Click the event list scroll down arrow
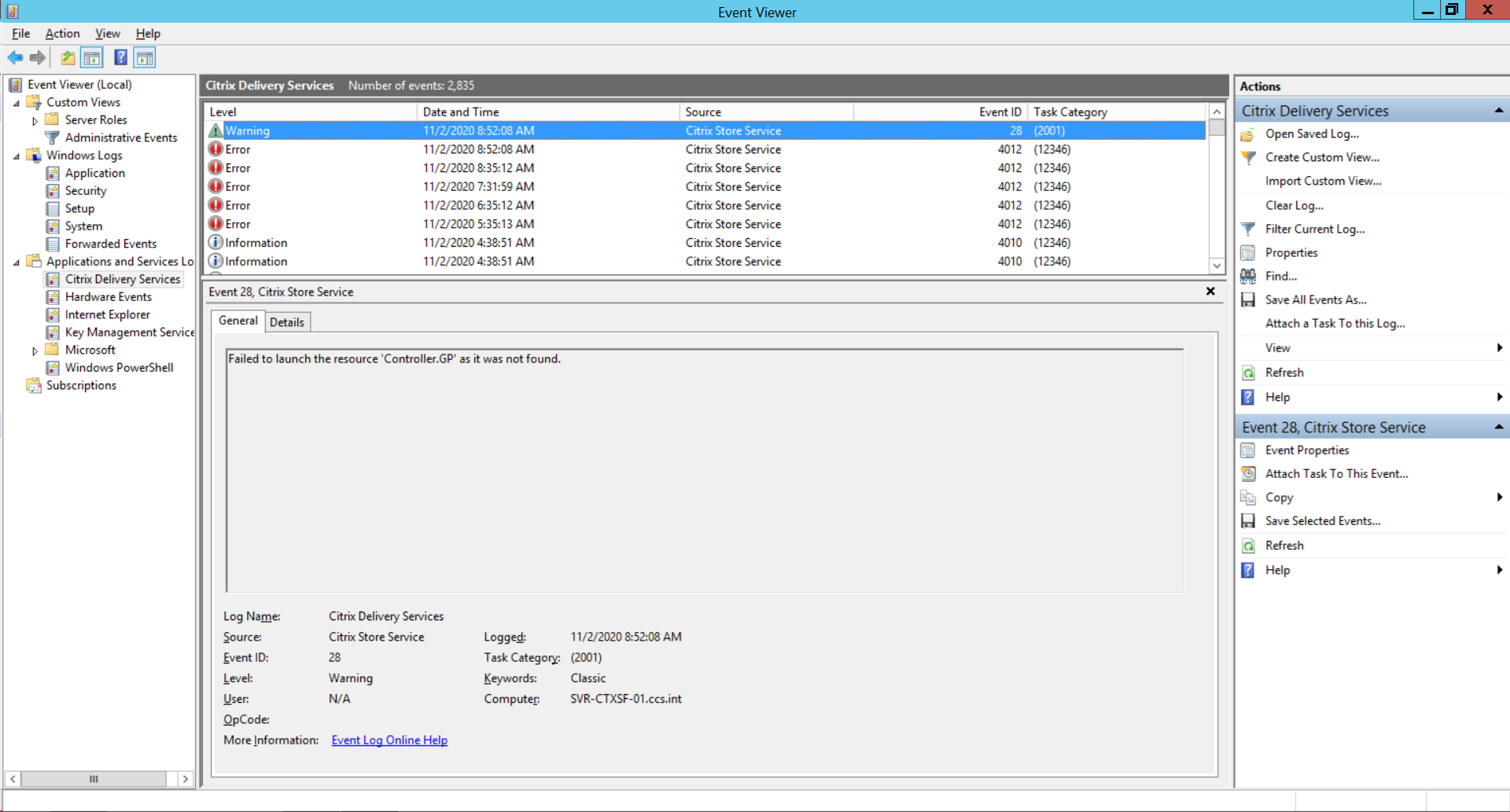 (x=1217, y=266)
